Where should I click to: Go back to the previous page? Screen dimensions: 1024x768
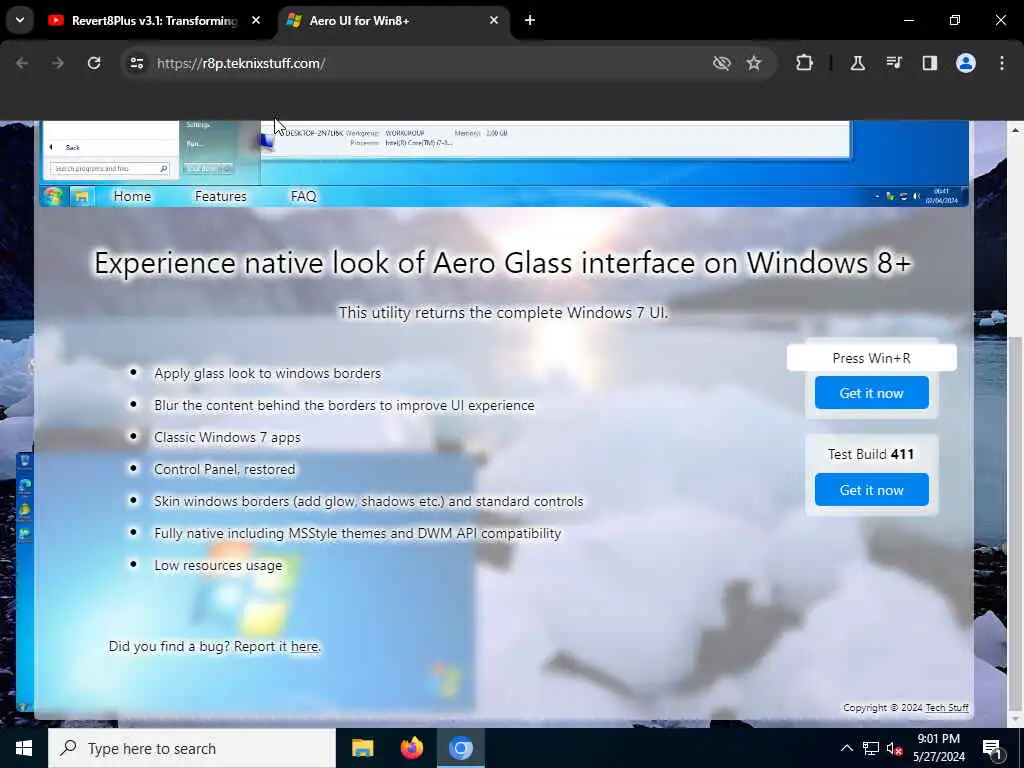pos(22,63)
